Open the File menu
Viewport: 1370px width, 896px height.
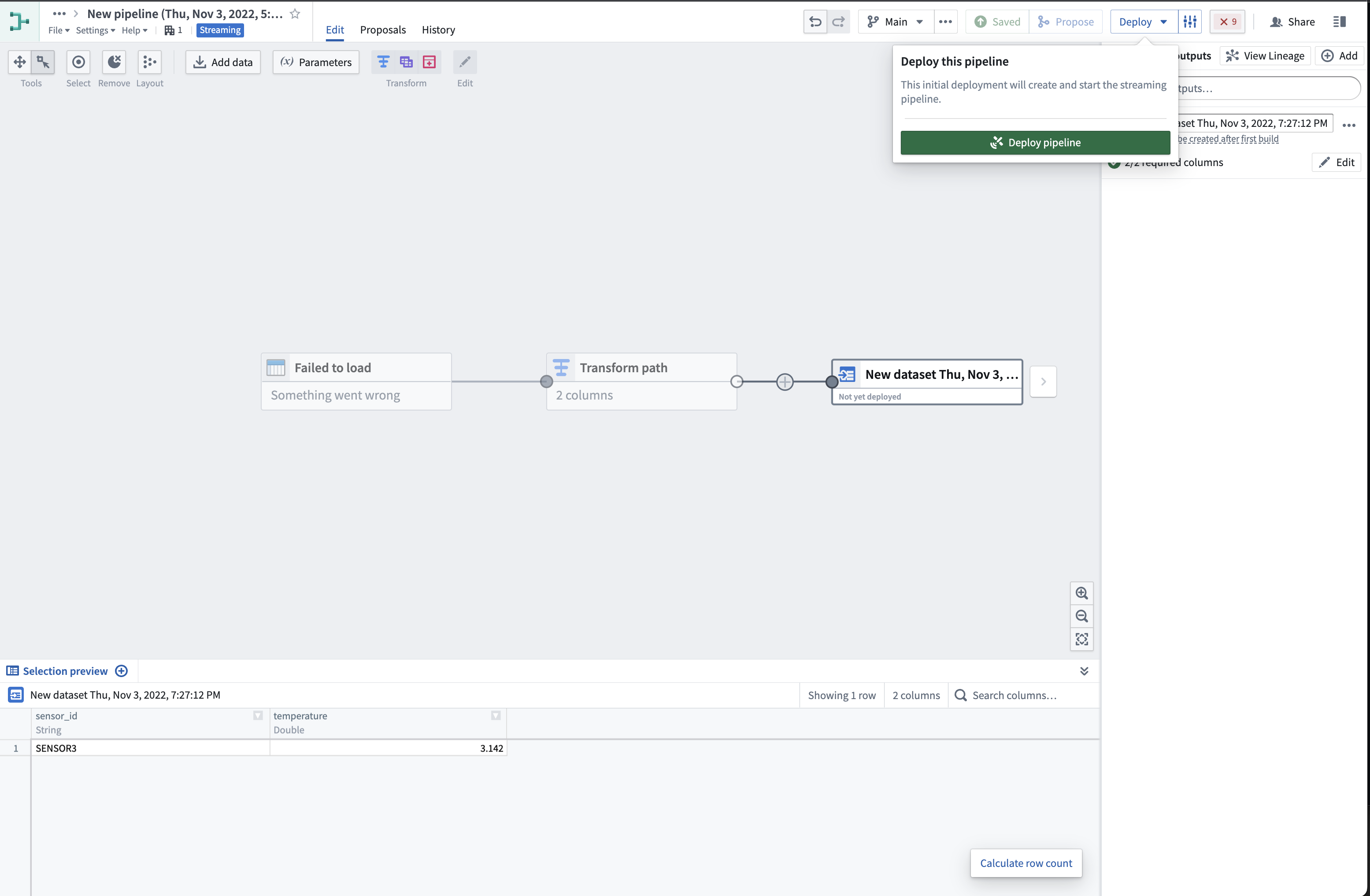pyautogui.click(x=58, y=30)
